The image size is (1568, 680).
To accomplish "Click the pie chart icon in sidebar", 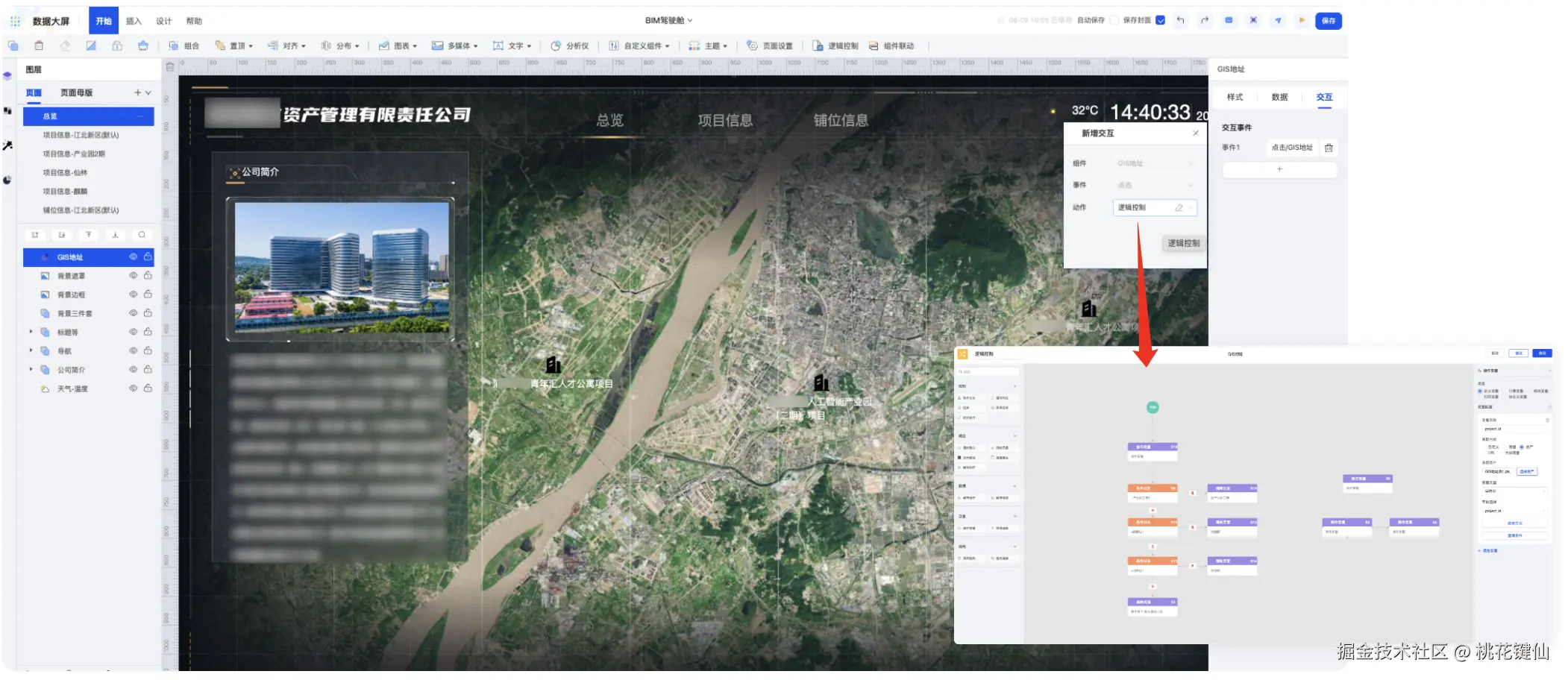I will 7,180.
